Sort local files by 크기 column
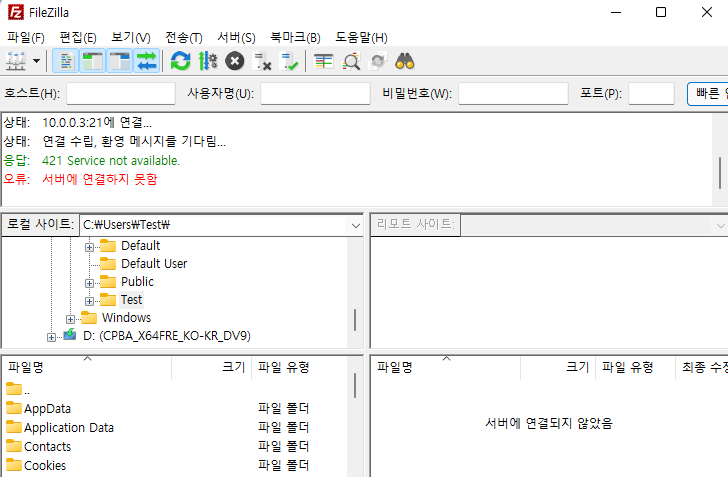 click(212, 367)
